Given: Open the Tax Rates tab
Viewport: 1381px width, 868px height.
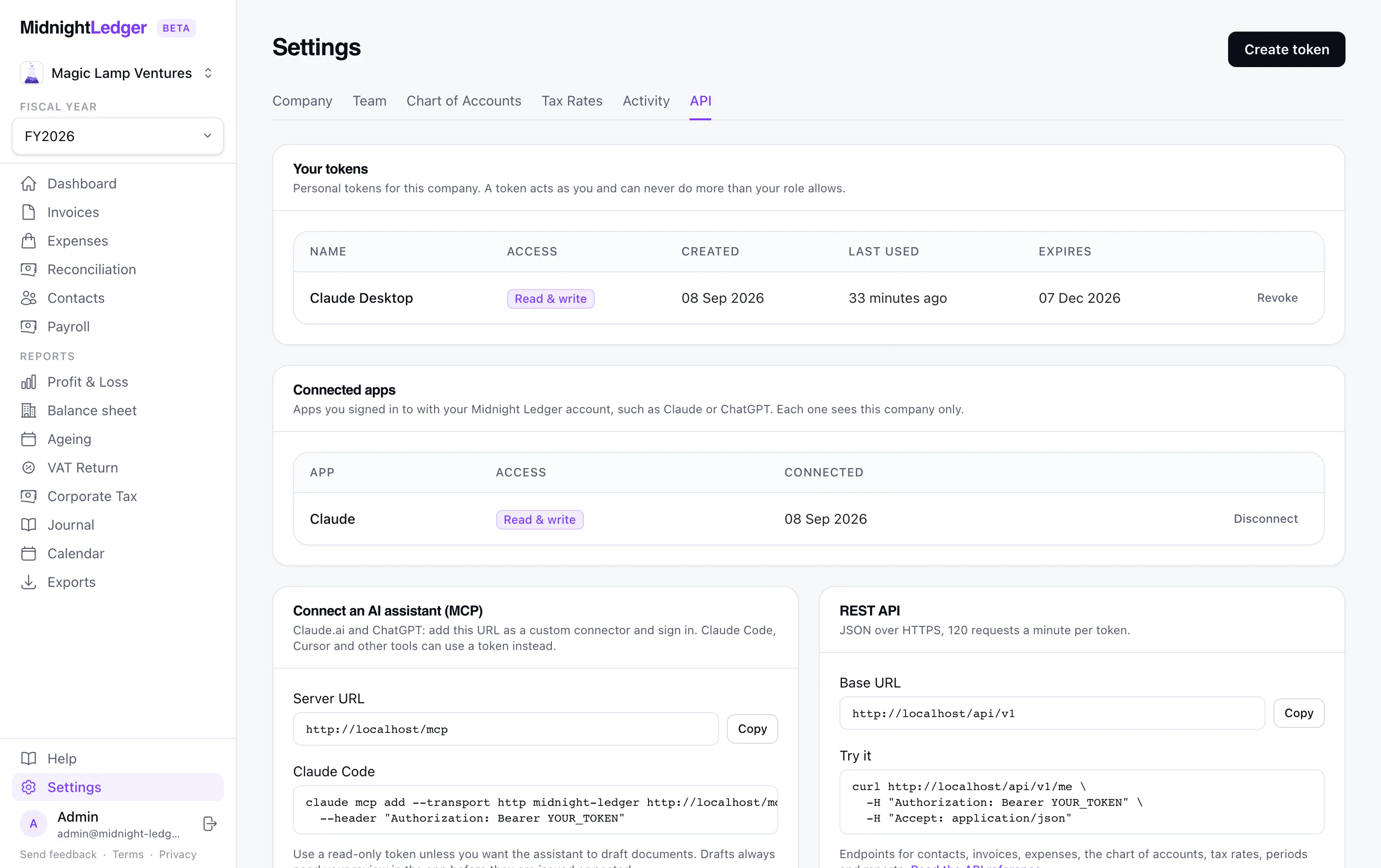Looking at the screenshot, I should coord(572,101).
